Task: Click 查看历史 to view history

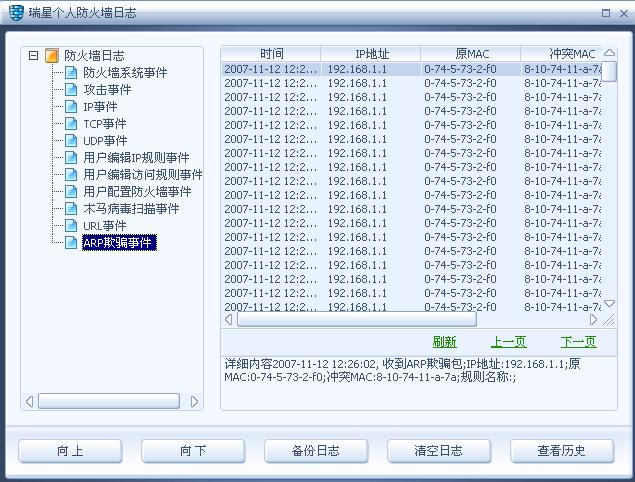Action: point(562,451)
